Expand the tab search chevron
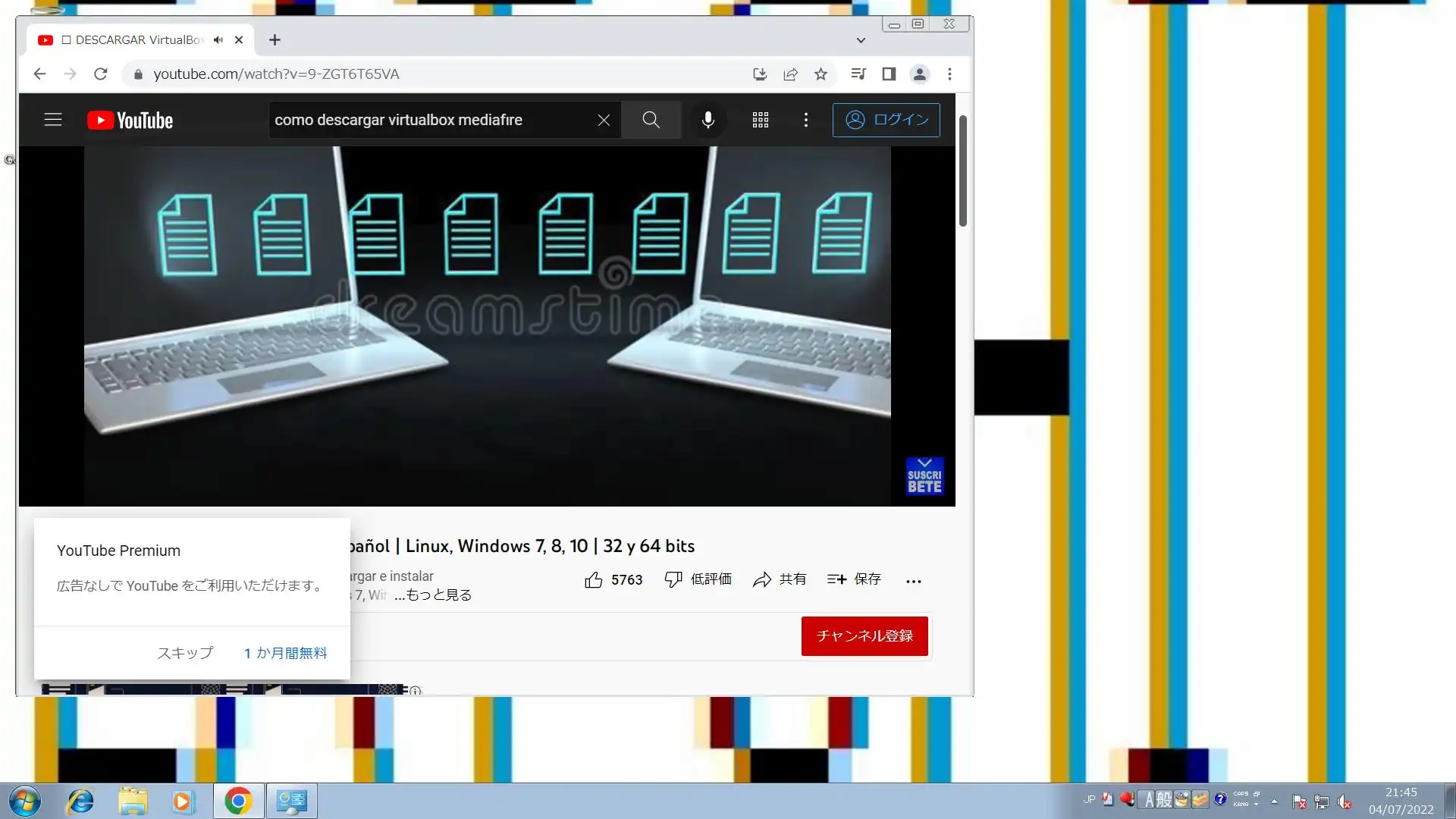This screenshot has width=1456, height=819. pyautogui.click(x=861, y=40)
